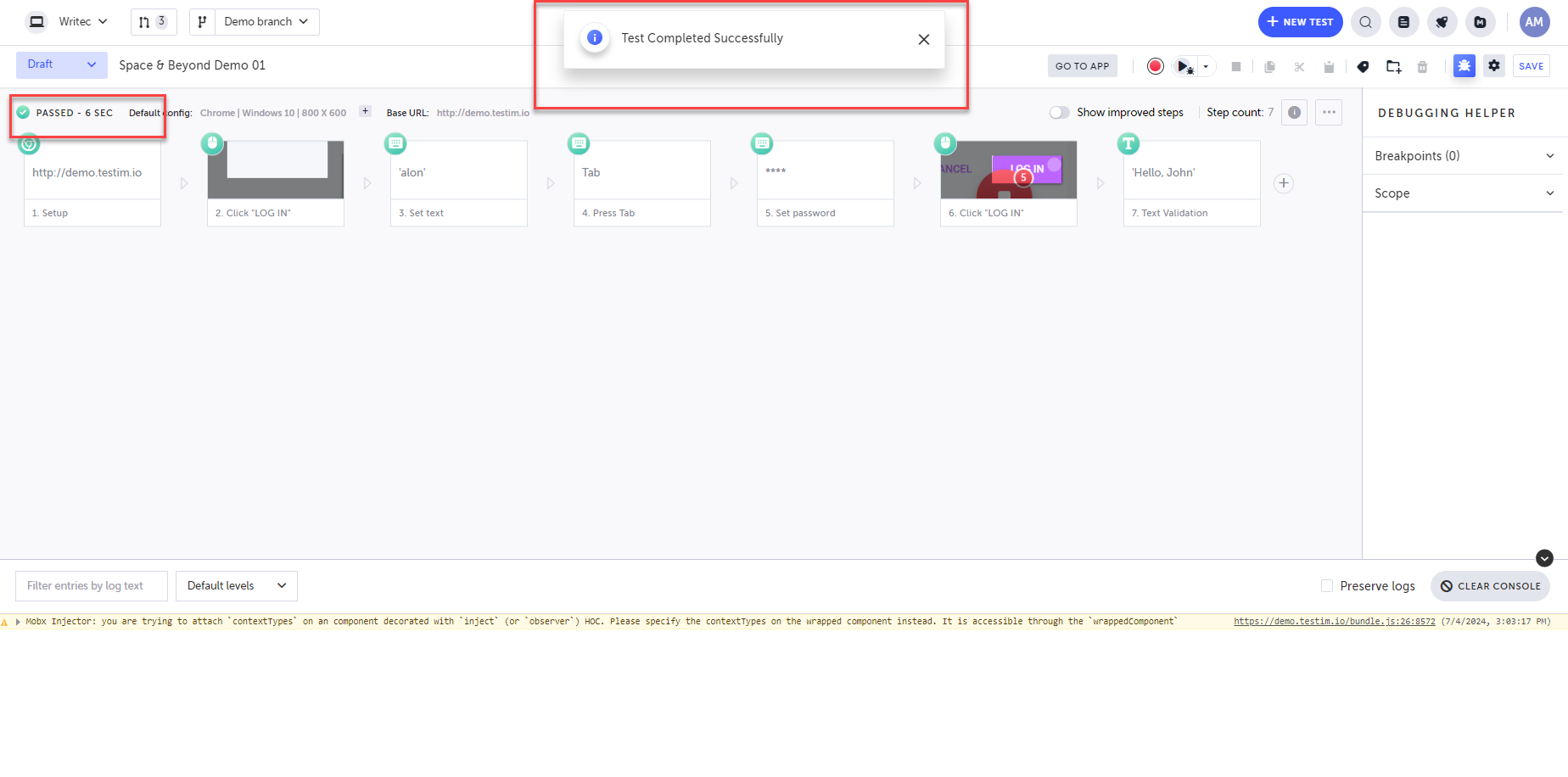Open the bundle.js source link

coord(1335,622)
